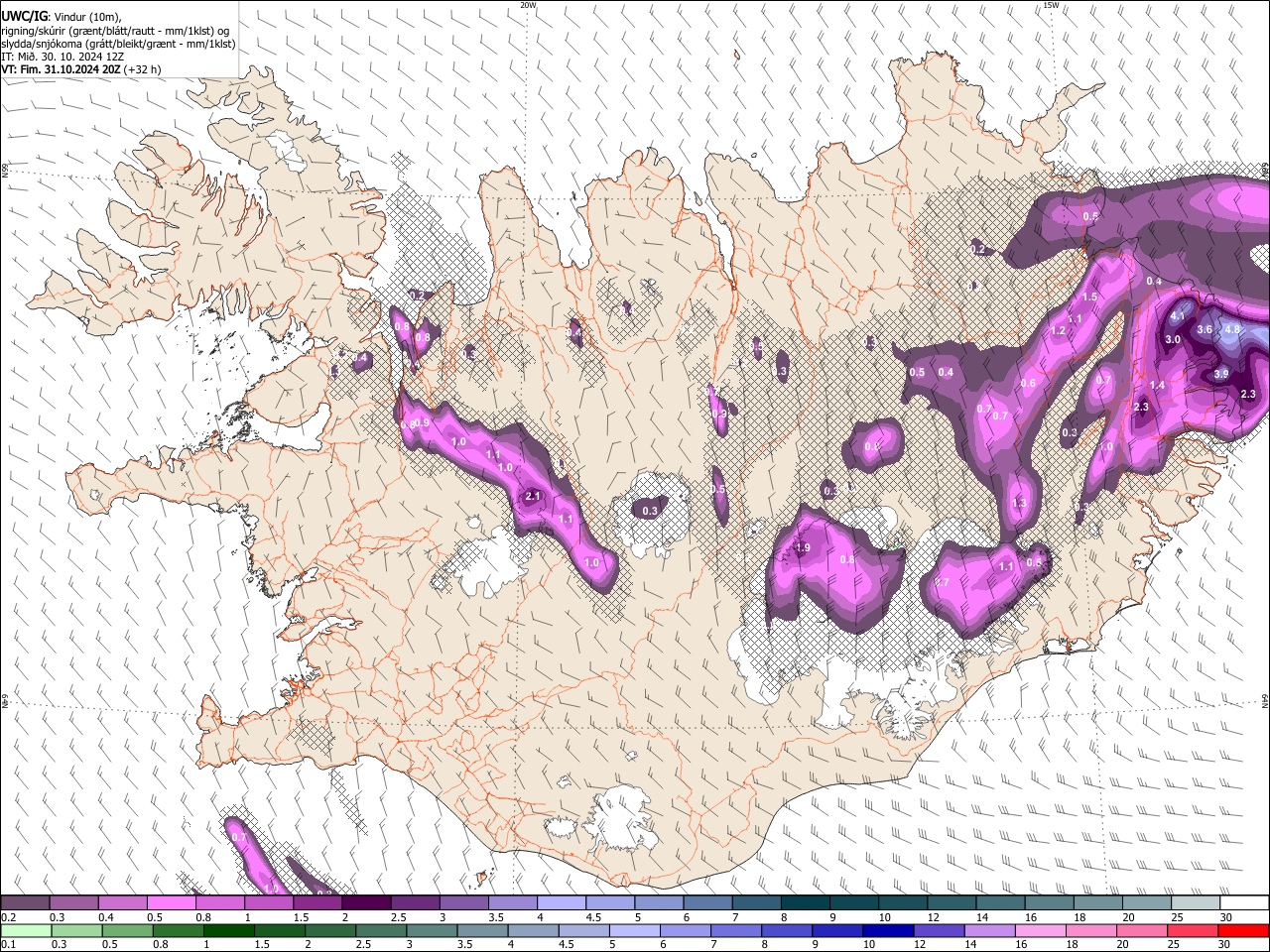The image size is (1270, 952).
Task: Click the snow-scale swatch starting at 0.5
Action: click(171, 903)
